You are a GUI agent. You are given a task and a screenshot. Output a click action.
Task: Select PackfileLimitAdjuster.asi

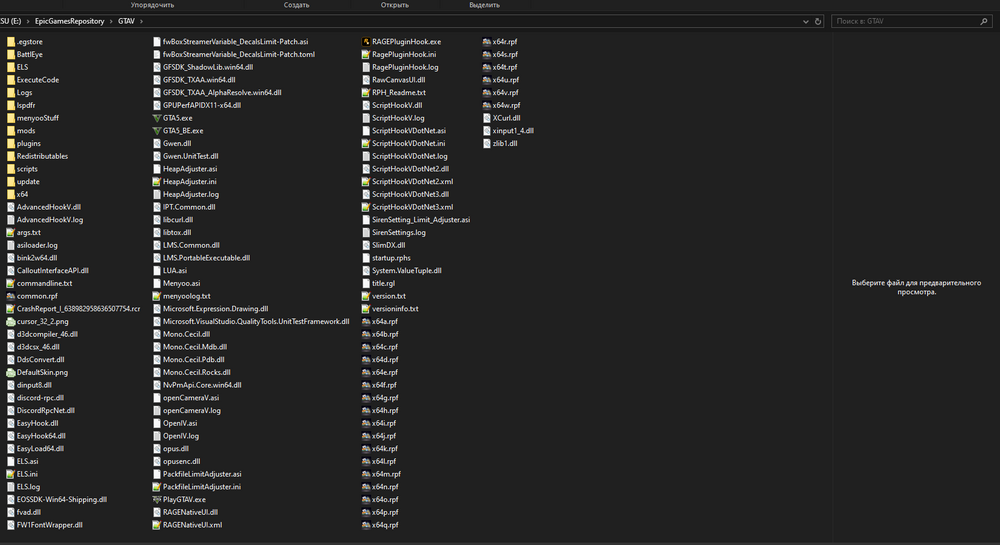tap(202, 474)
